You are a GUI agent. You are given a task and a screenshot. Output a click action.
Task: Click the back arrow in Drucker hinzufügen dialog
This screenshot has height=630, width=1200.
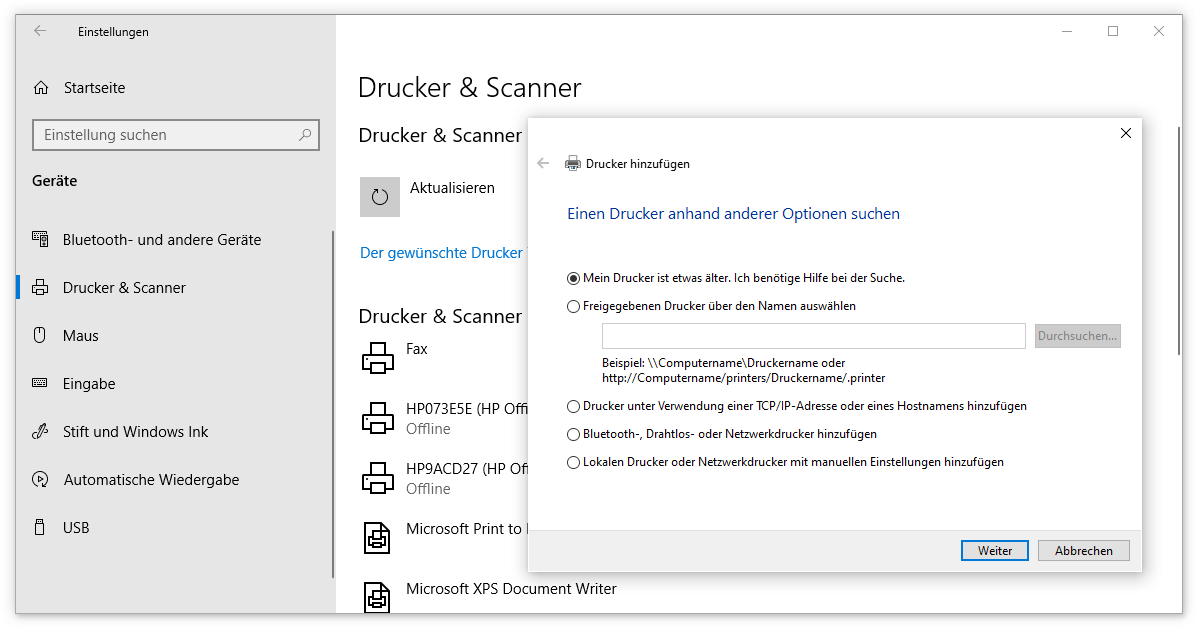tap(543, 163)
